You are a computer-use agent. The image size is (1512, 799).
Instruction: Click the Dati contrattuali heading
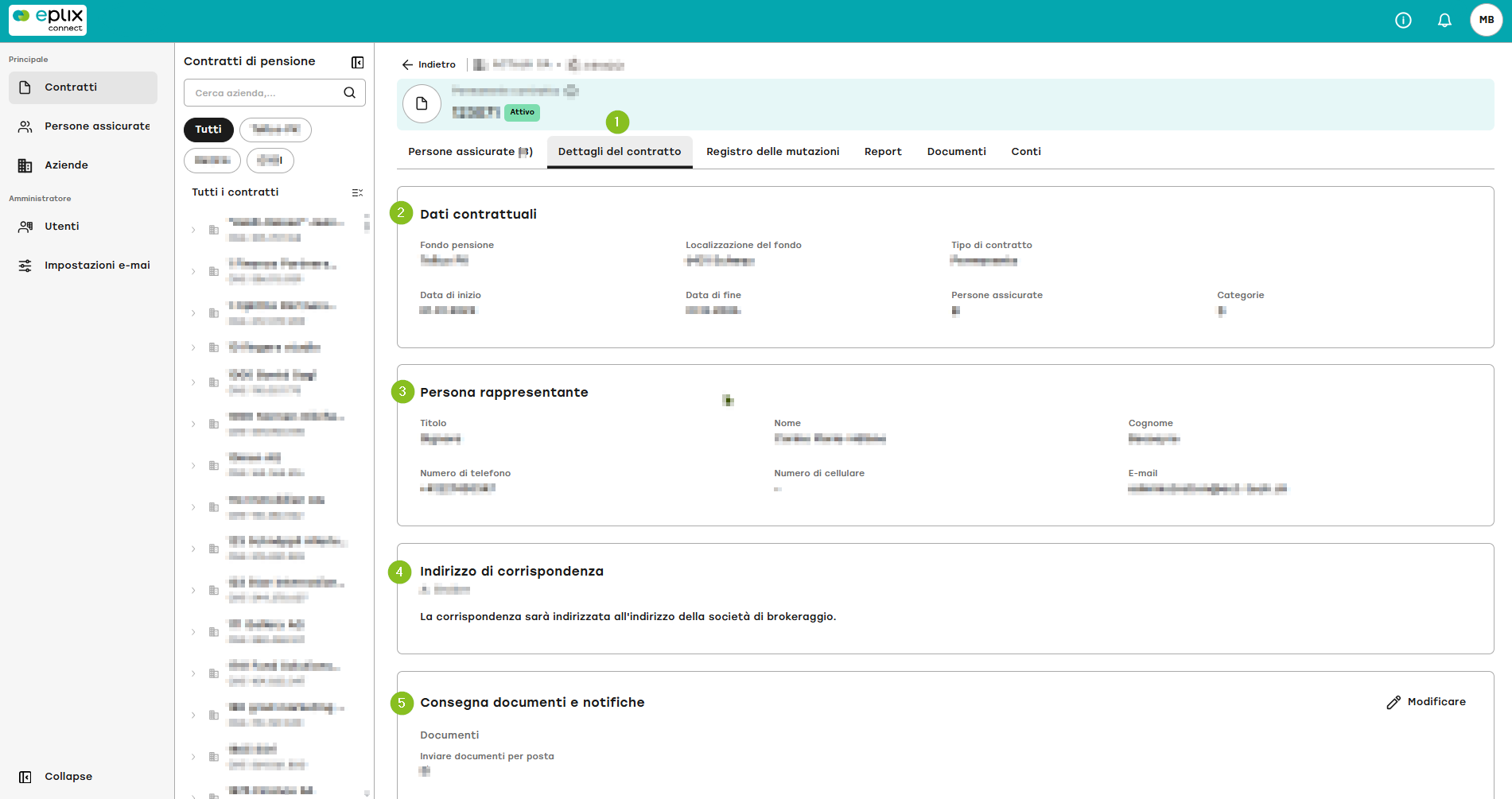pyautogui.click(x=478, y=215)
